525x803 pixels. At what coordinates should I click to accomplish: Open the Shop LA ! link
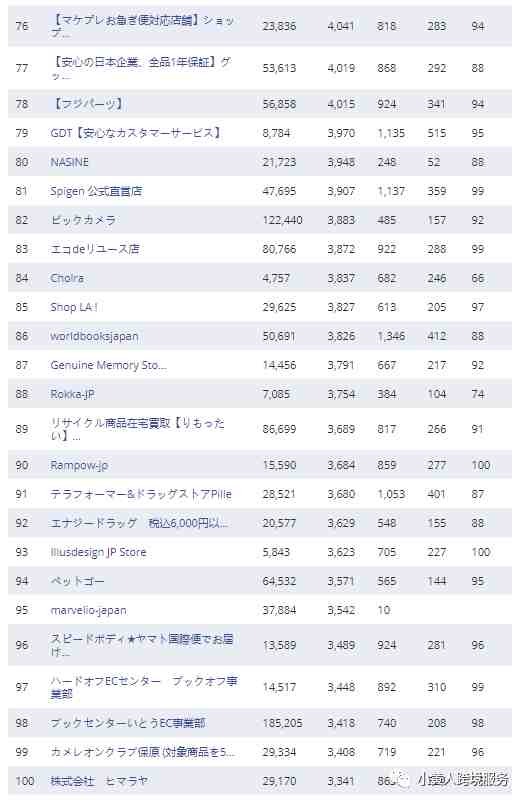[x=74, y=307]
